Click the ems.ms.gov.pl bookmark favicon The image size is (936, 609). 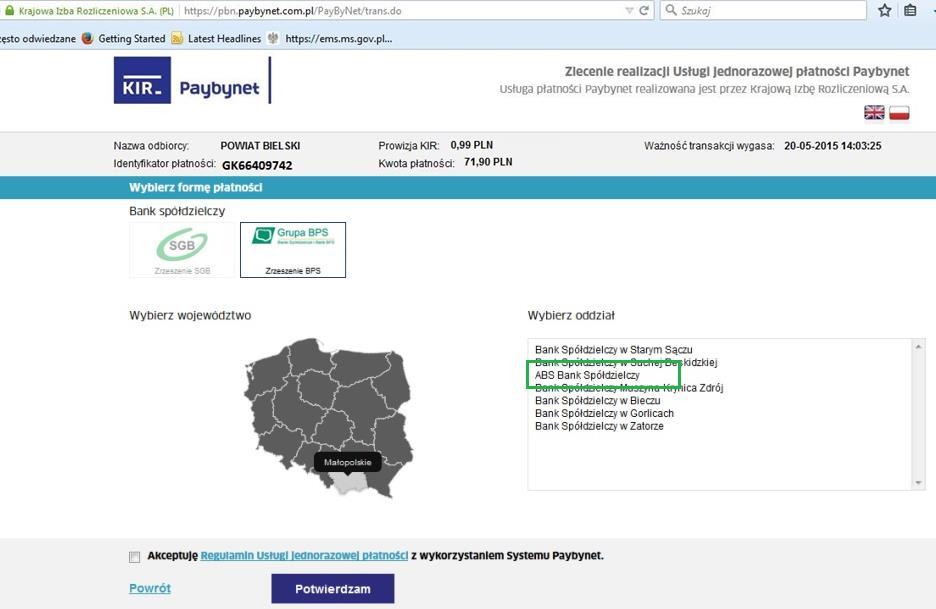tap(273, 38)
